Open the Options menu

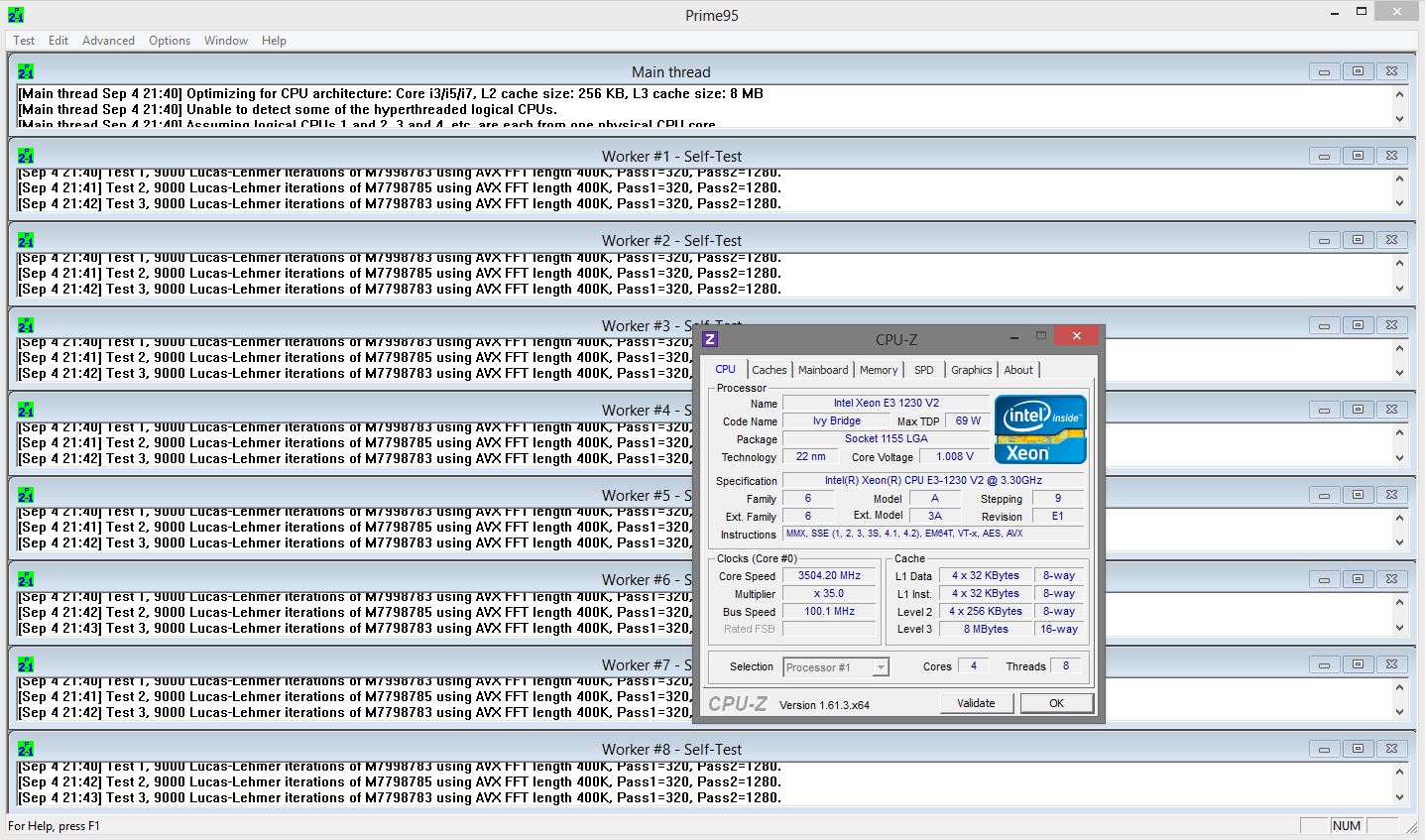click(170, 41)
